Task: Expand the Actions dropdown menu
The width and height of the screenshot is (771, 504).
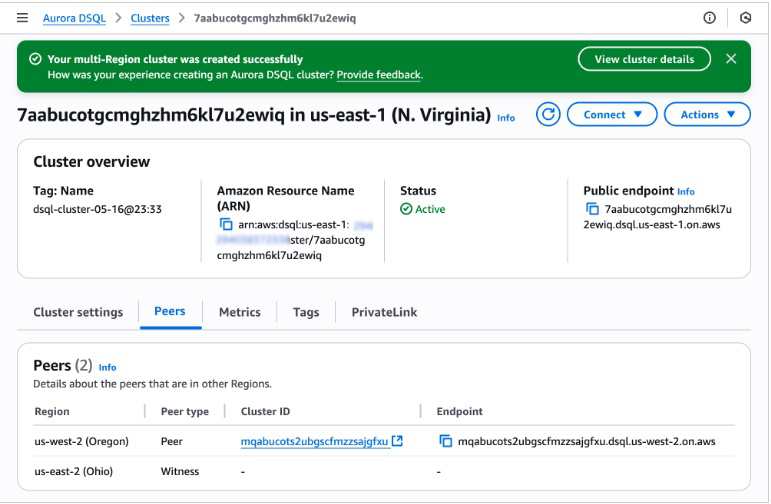Action: coord(706,115)
